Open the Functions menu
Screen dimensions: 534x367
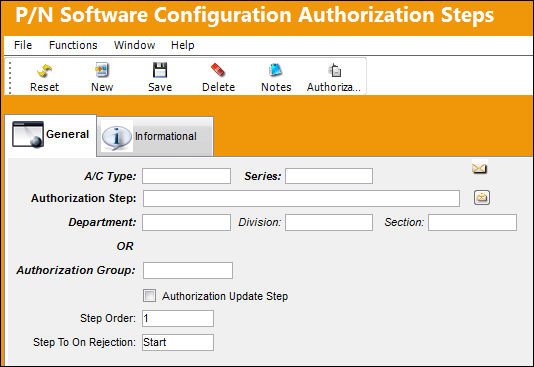pos(73,45)
